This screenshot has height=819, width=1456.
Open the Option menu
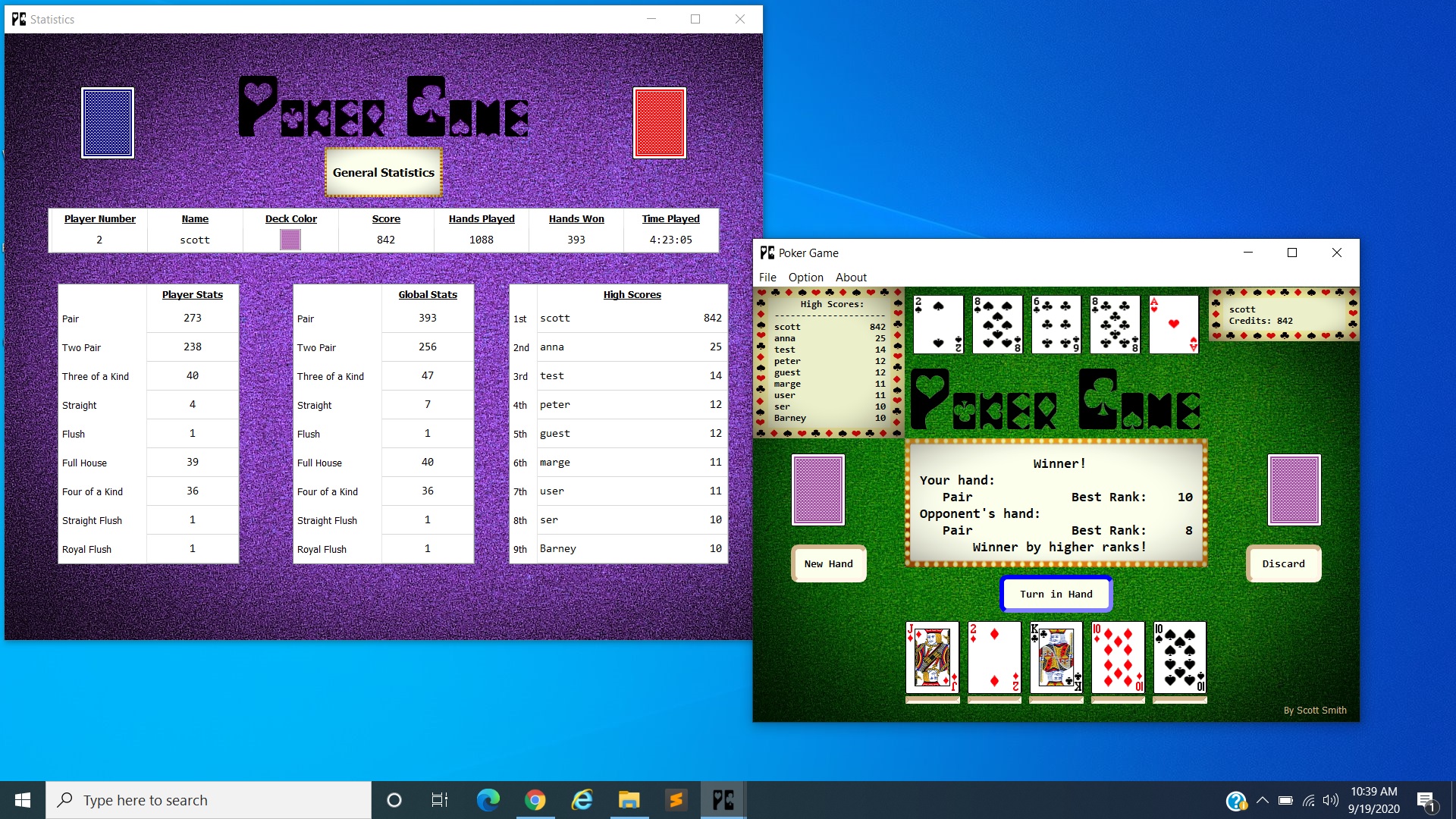click(x=805, y=277)
